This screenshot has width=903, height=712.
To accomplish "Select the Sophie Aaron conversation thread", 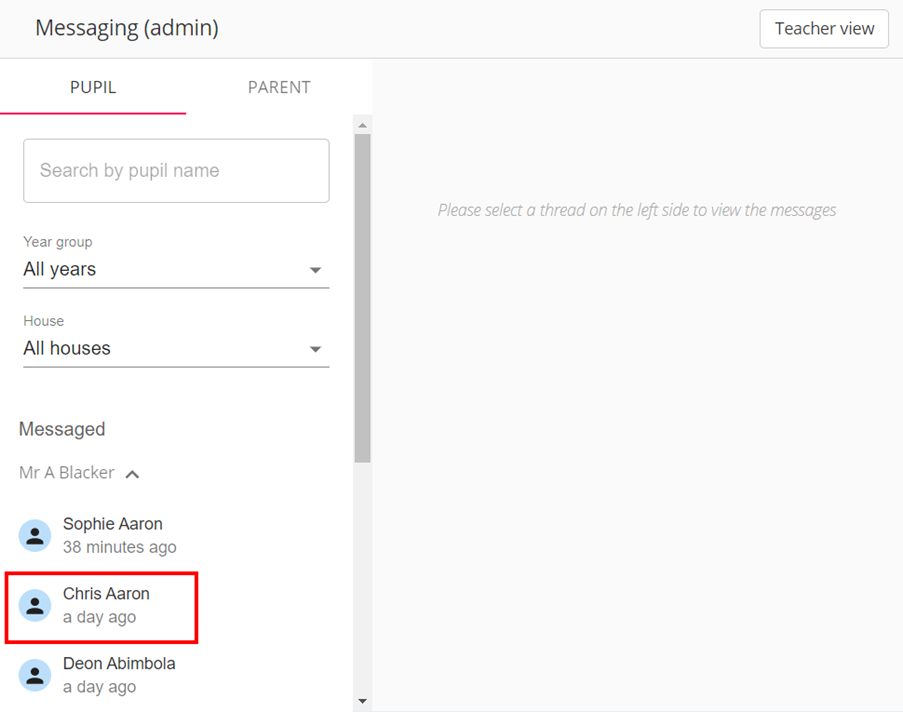I will (112, 535).
